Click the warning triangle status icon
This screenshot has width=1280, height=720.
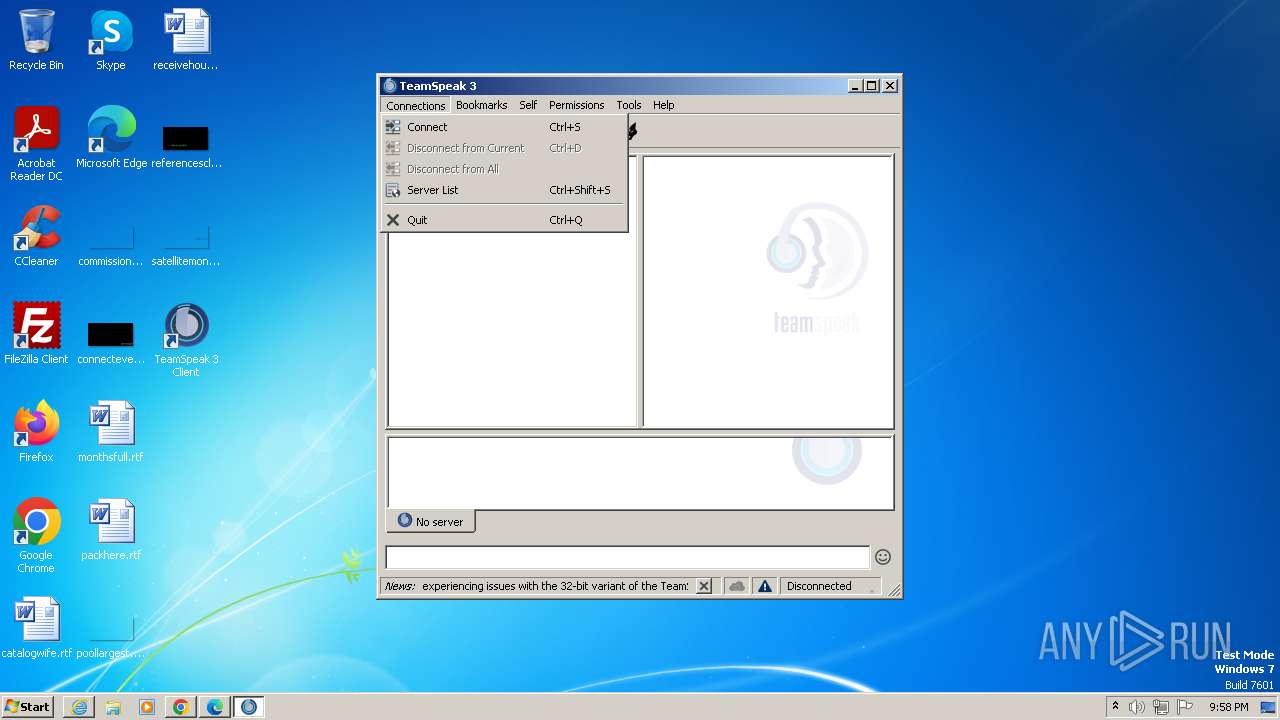coord(765,586)
